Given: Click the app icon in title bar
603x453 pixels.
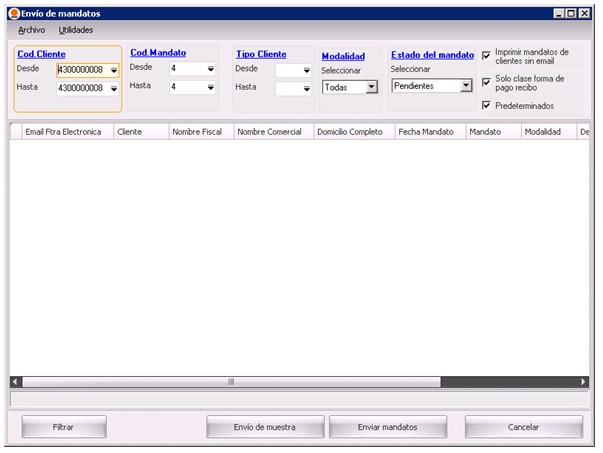Looking at the screenshot, I should click(x=13, y=13).
